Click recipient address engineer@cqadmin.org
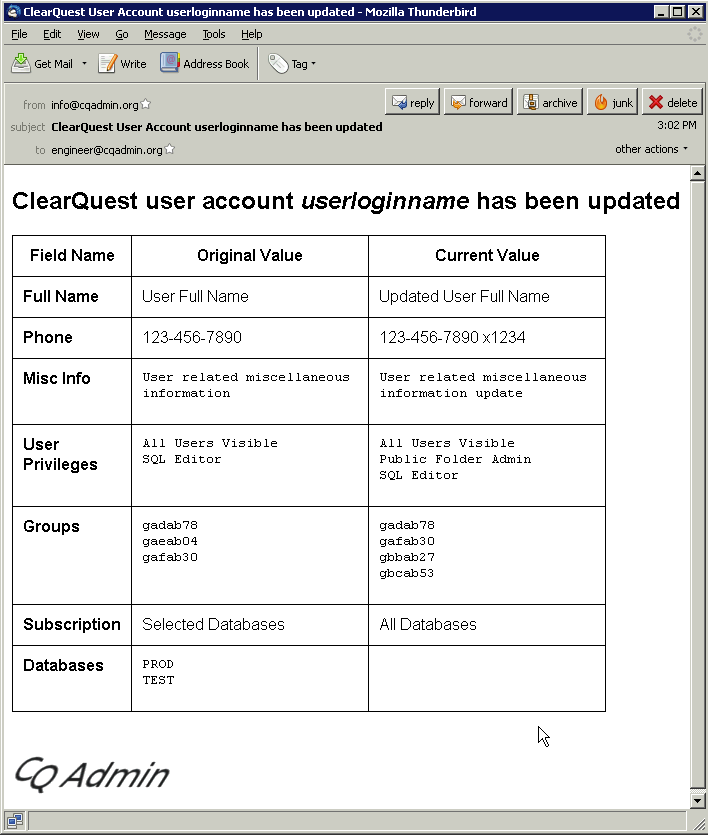The width and height of the screenshot is (708, 835). (x=106, y=150)
